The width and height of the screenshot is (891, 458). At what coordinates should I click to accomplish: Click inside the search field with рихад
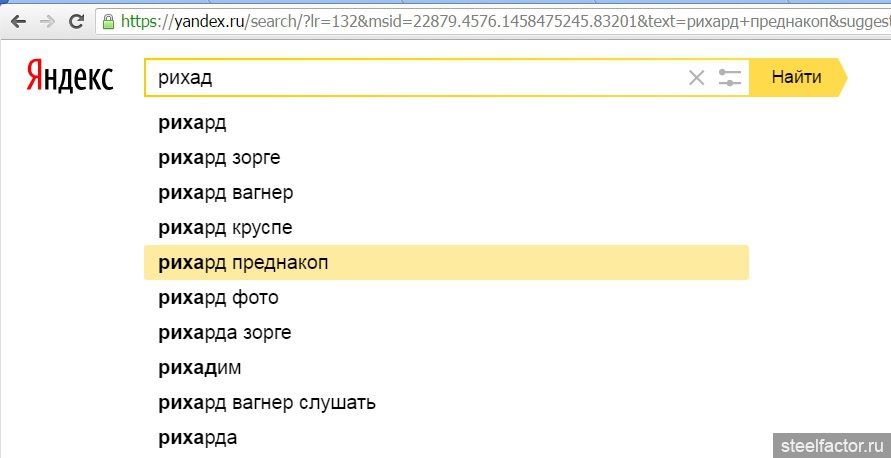tap(415, 77)
